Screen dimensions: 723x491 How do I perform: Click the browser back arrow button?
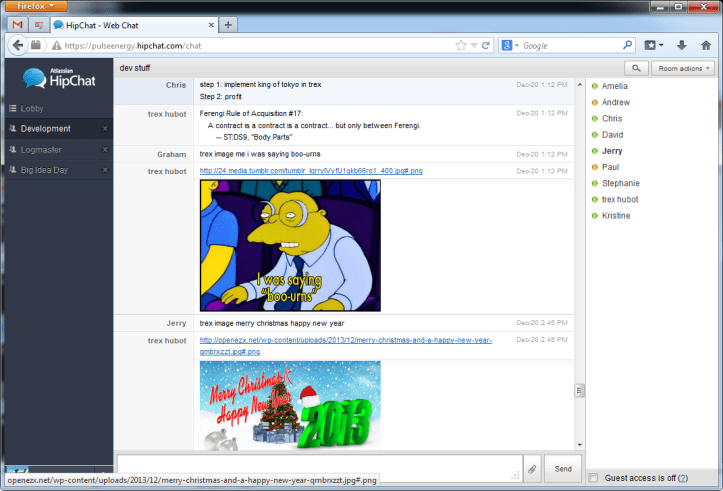tap(17, 45)
